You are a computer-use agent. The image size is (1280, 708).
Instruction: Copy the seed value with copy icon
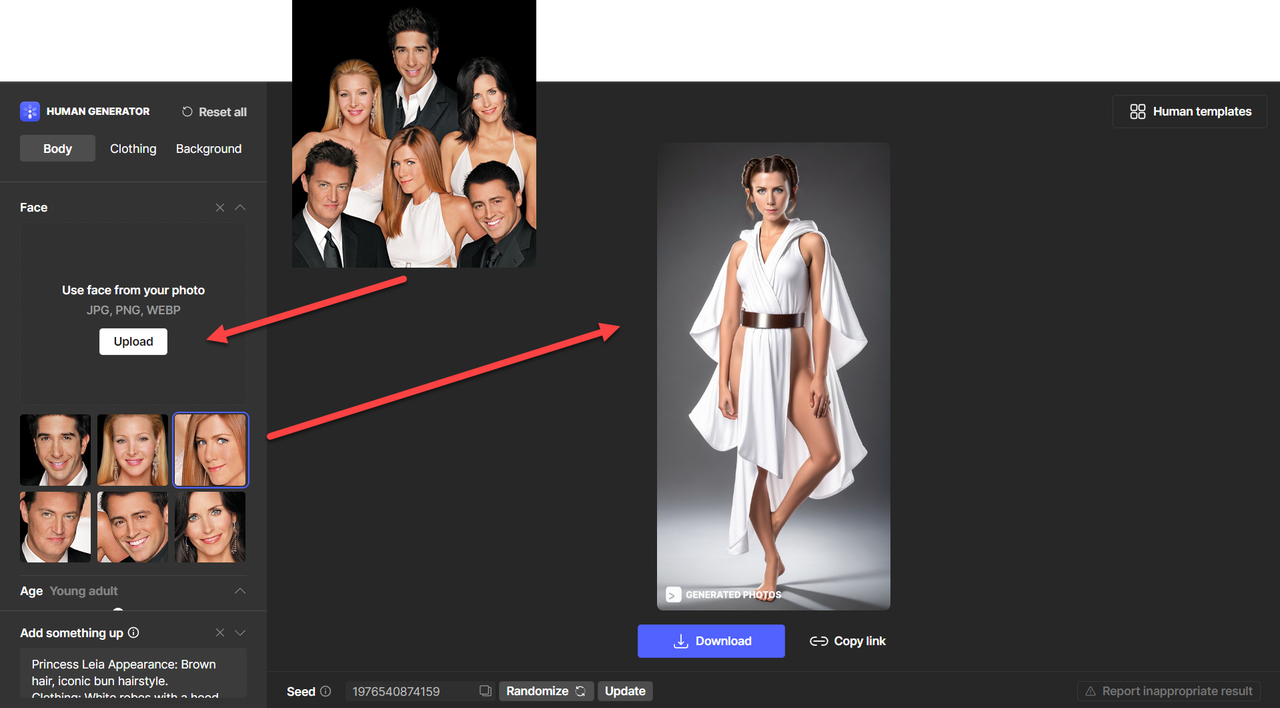[485, 691]
